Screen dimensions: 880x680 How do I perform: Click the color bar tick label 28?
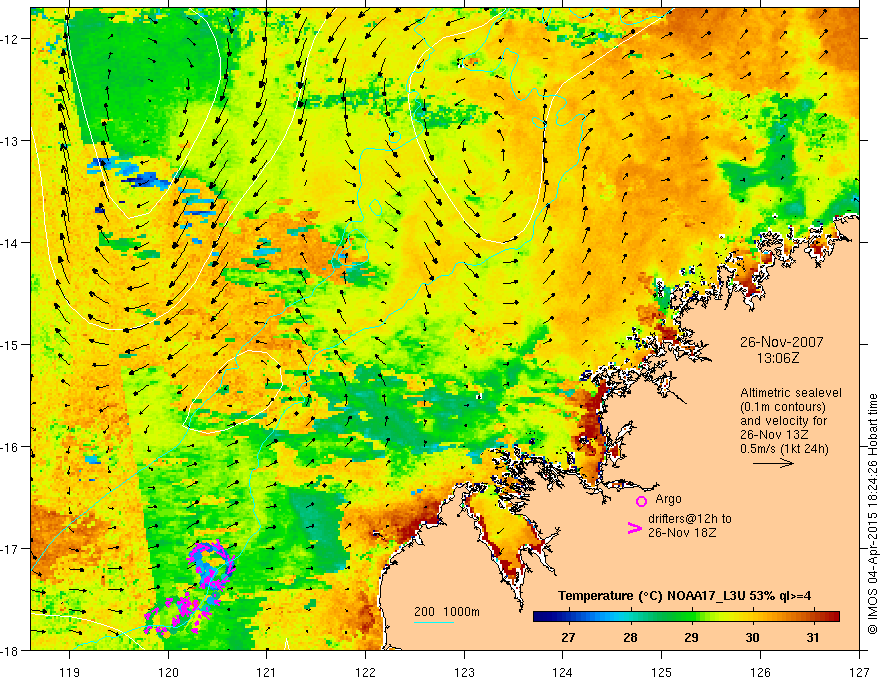click(630, 638)
